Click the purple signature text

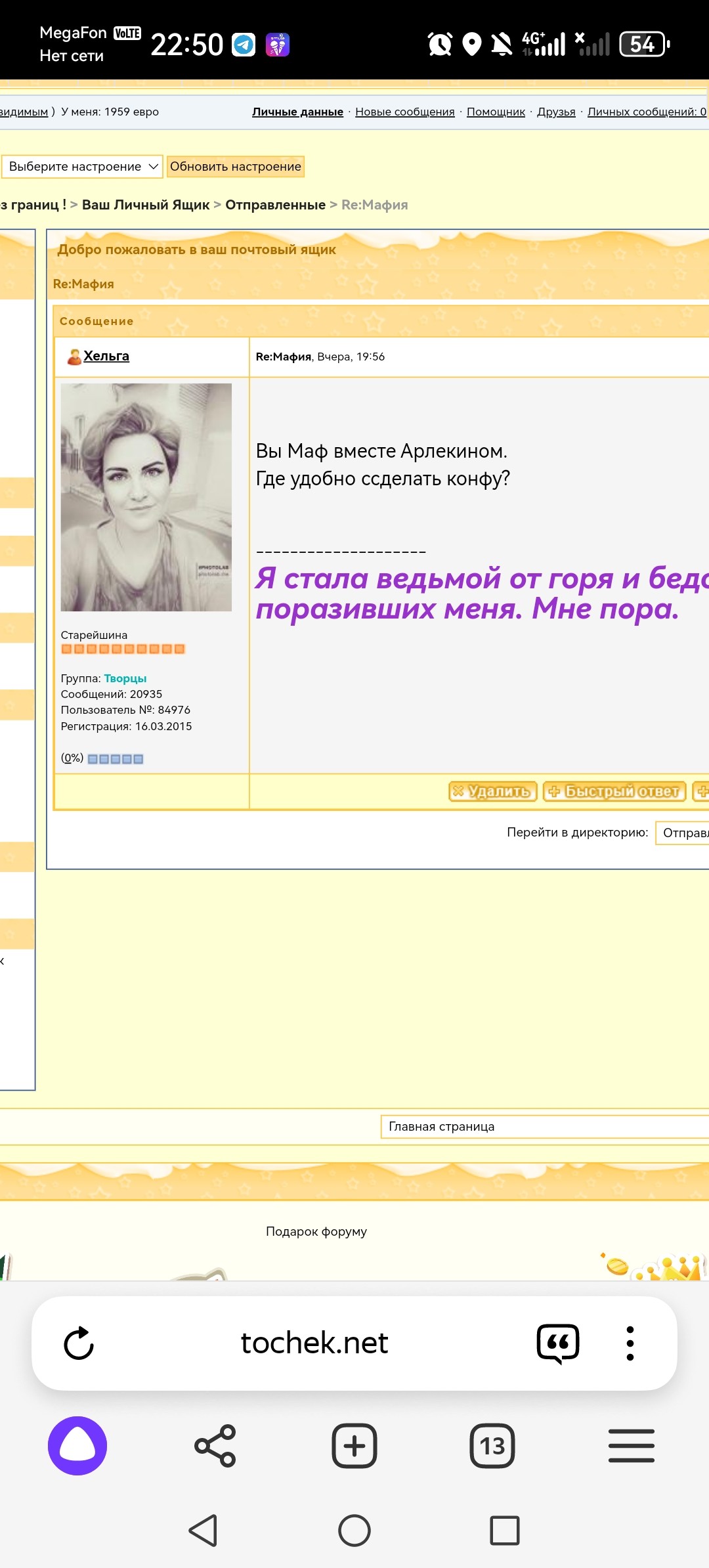point(482,593)
